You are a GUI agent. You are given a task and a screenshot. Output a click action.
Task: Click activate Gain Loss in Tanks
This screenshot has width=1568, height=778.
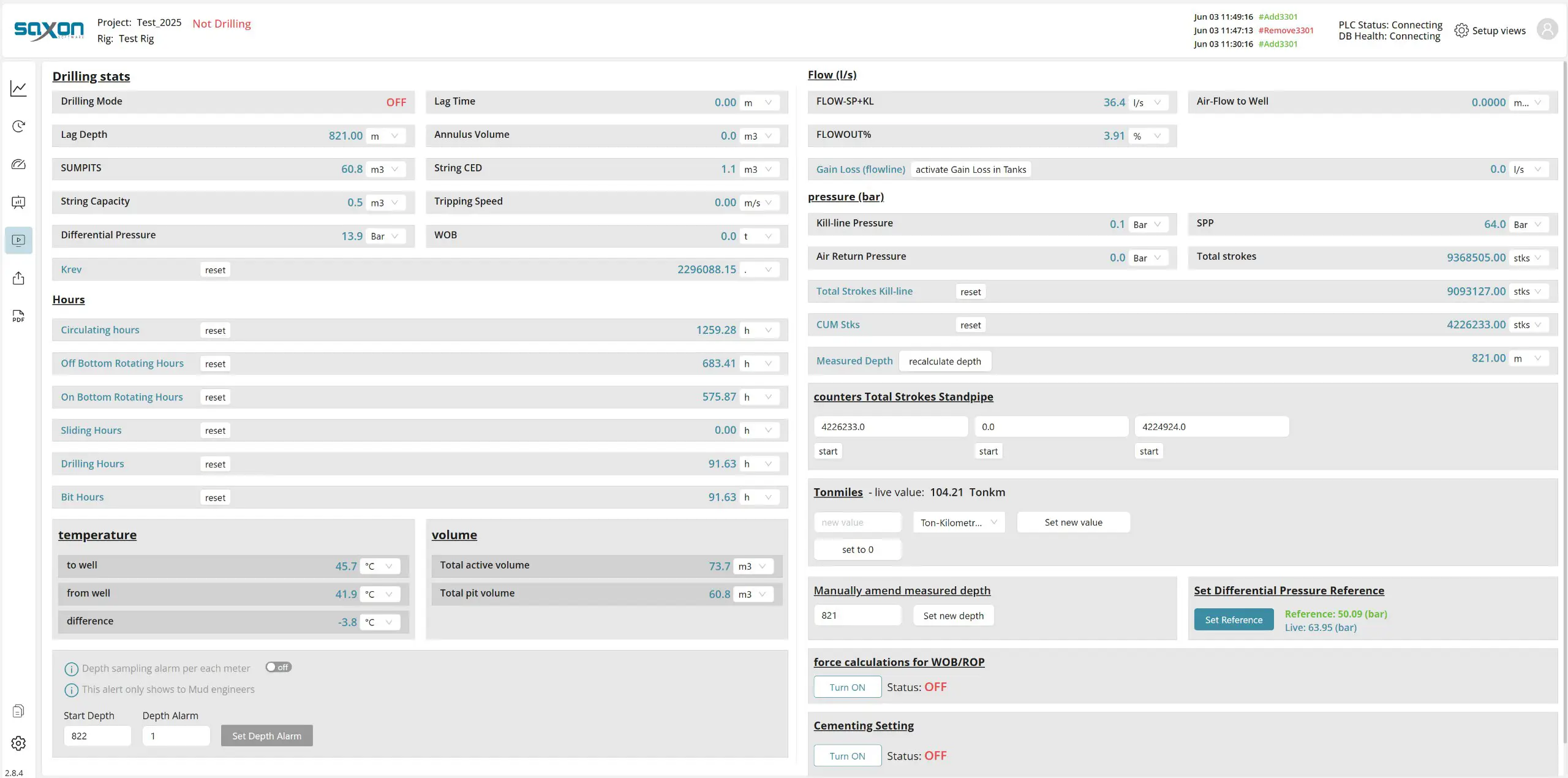[970, 170]
